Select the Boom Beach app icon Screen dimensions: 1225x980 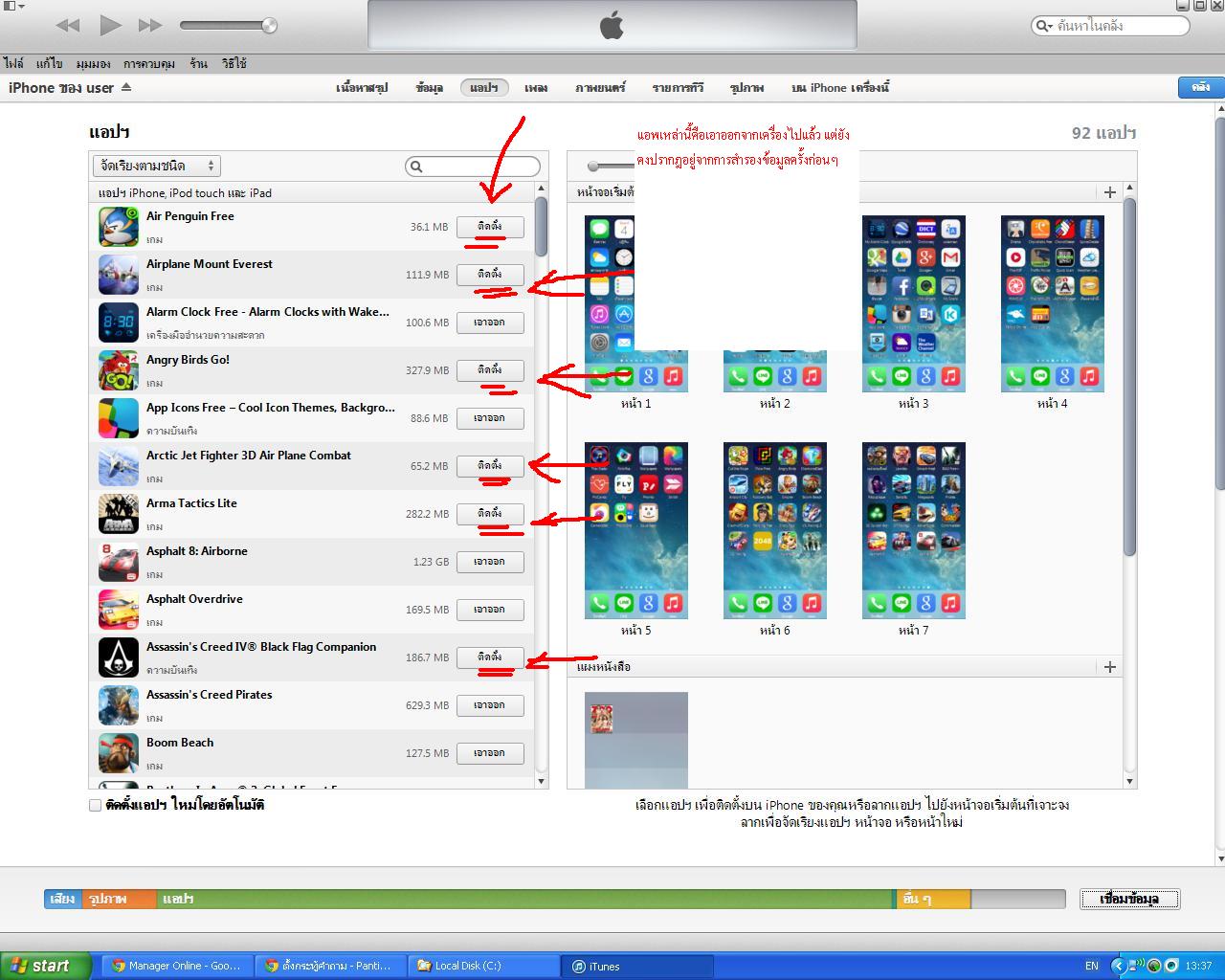pos(119,753)
